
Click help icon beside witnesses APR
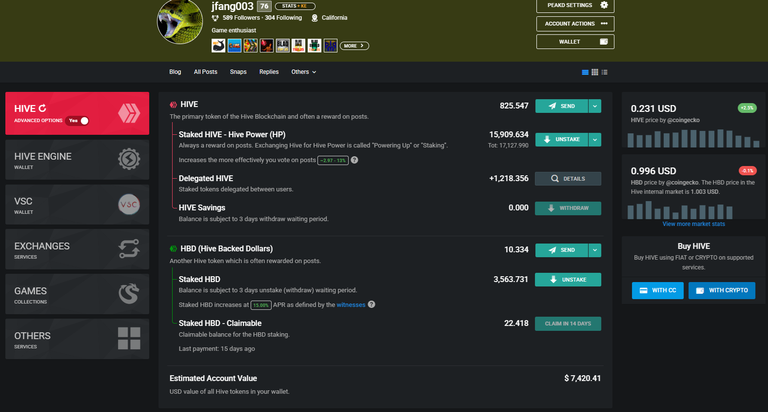(x=371, y=305)
